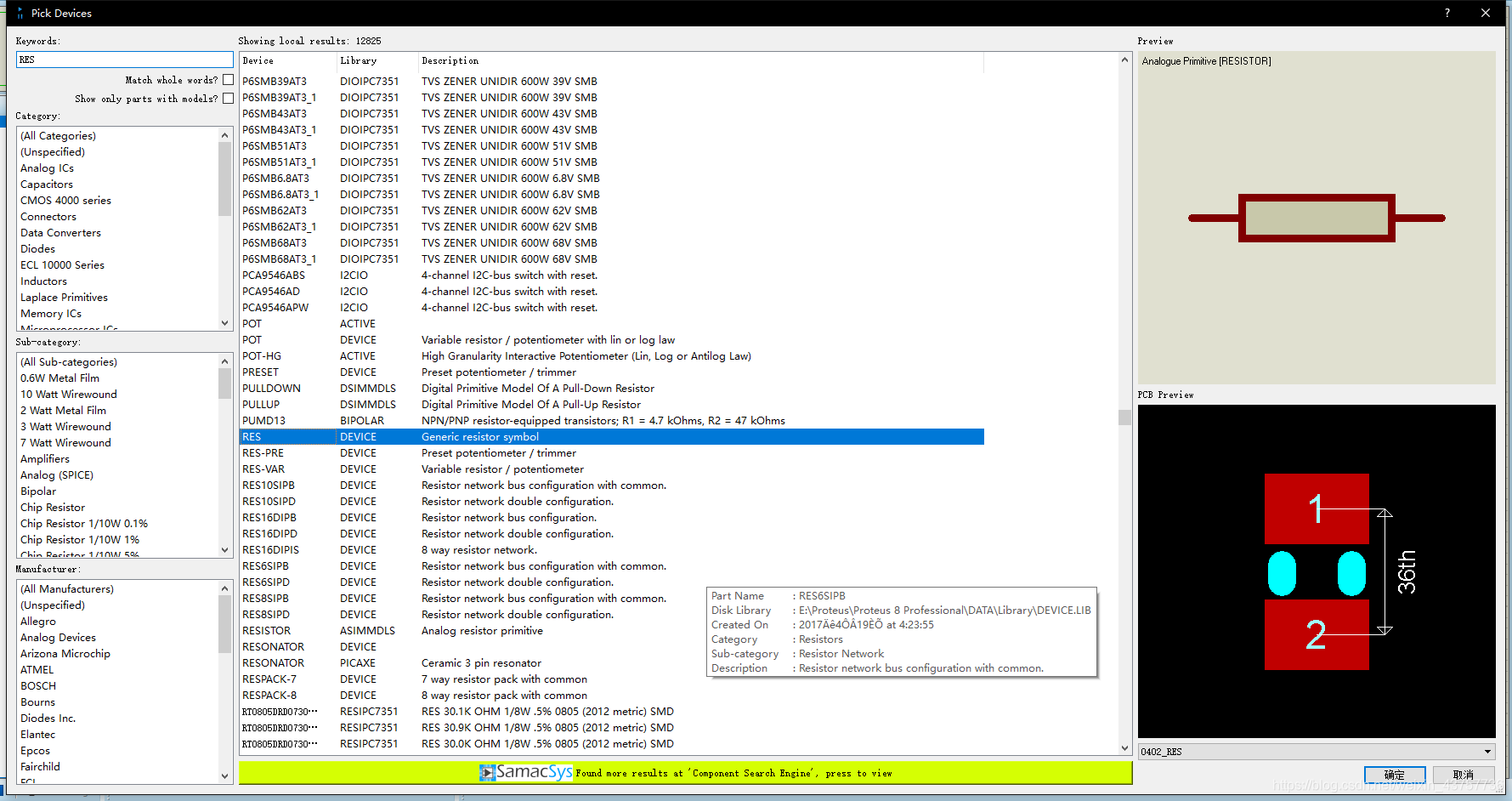This screenshot has height=801, width=1512.
Task: Click the SamacSys found more results banner
Action: [x=685, y=773]
